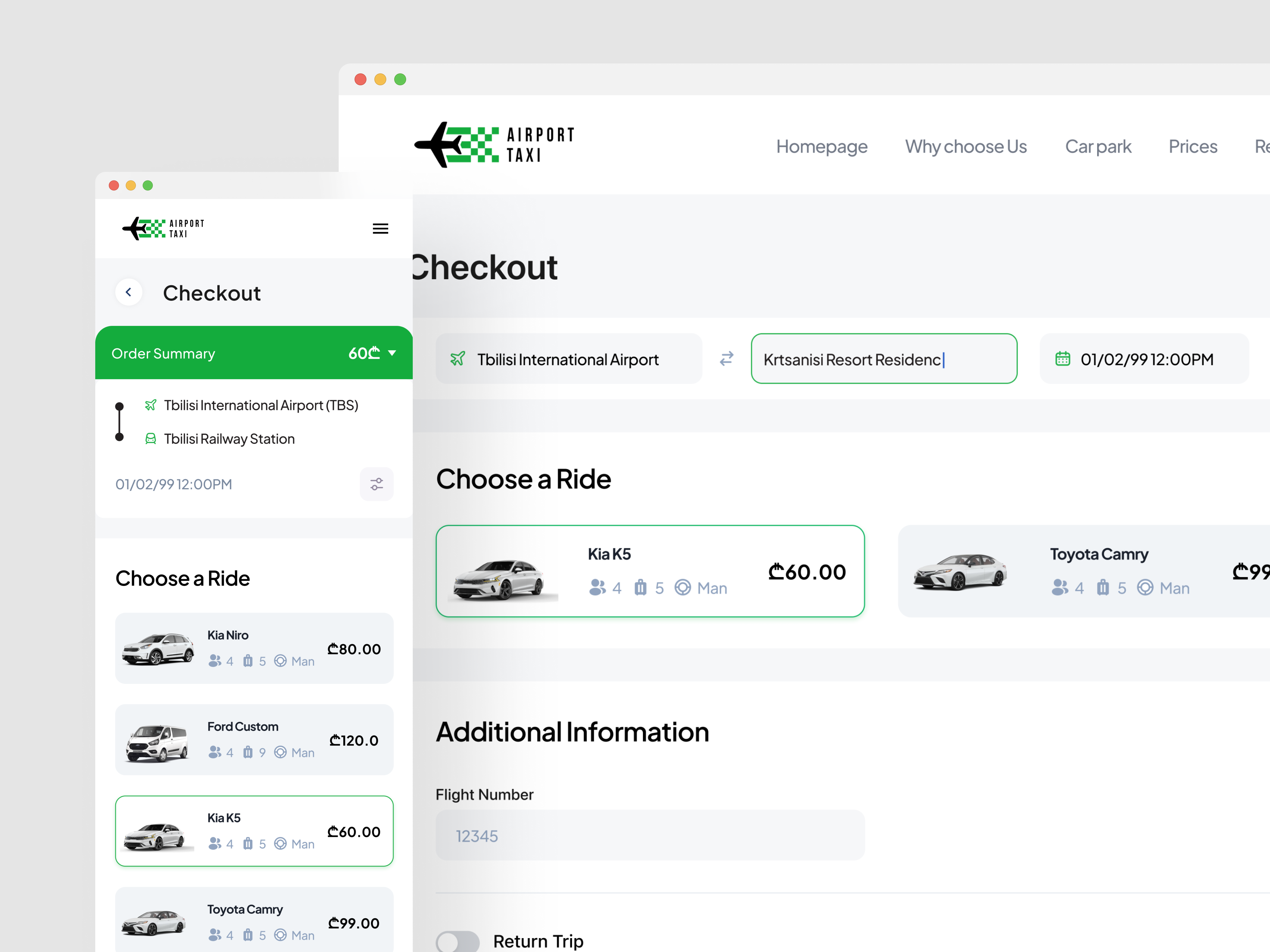Go back using the chevron beside Checkout

tap(129, 292)
